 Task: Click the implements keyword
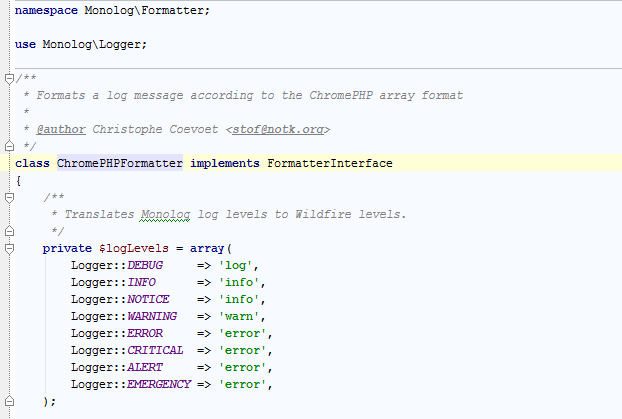point(225,163)
